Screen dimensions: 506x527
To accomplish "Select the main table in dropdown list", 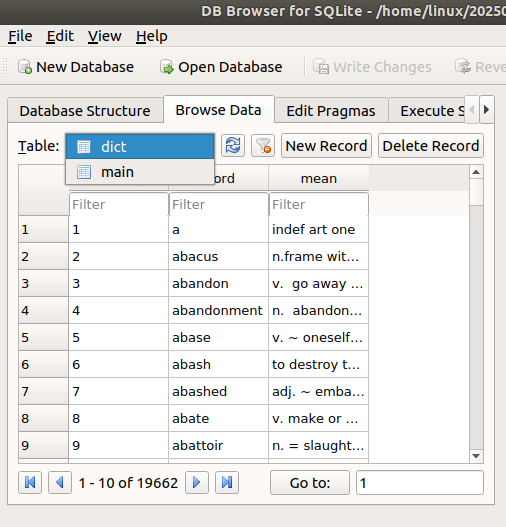I will [140, 172].
